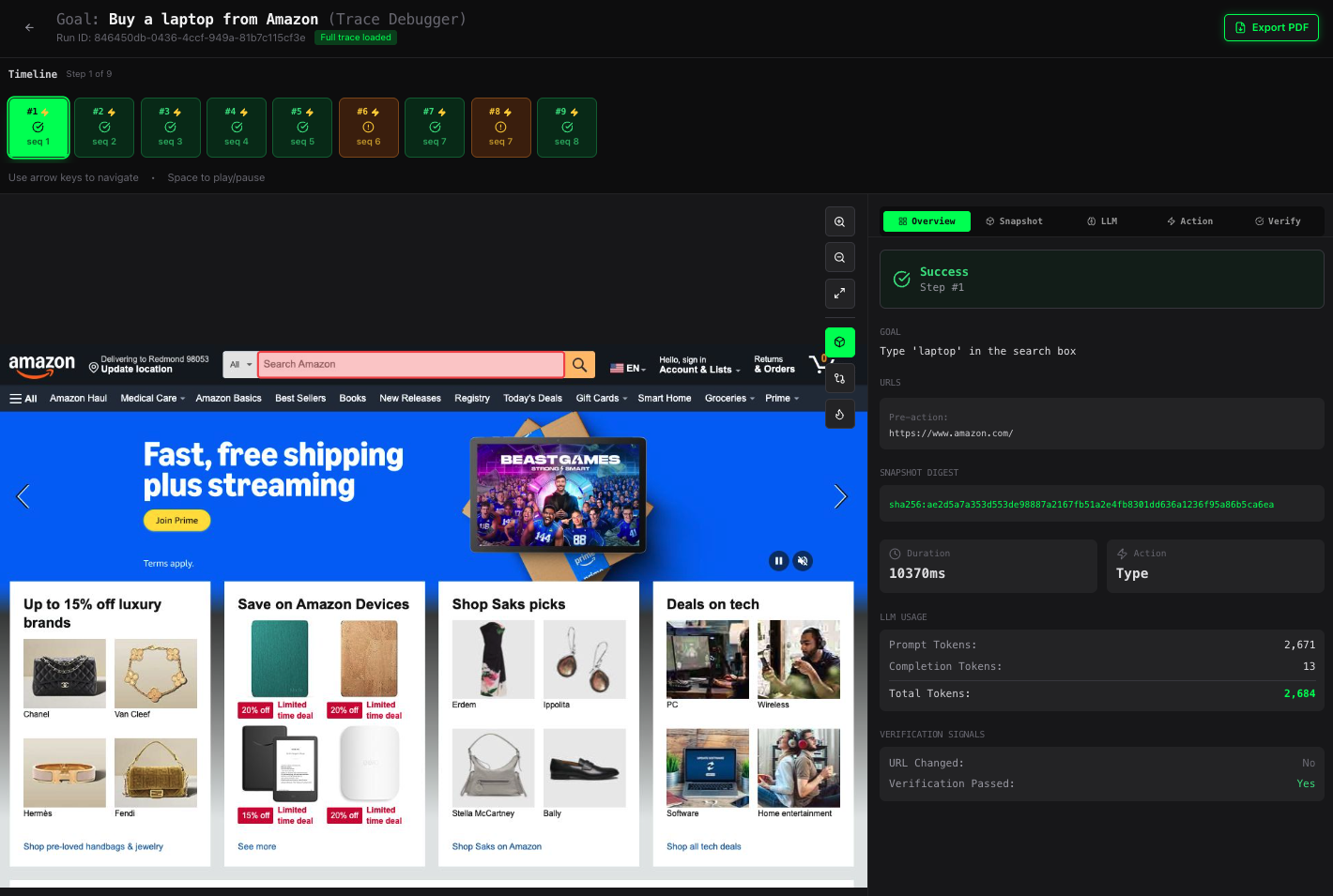1333x896 pixels.
Task: Switch to the Snapshot tab
Action: pyautogui.click(x=1014, y=221)
